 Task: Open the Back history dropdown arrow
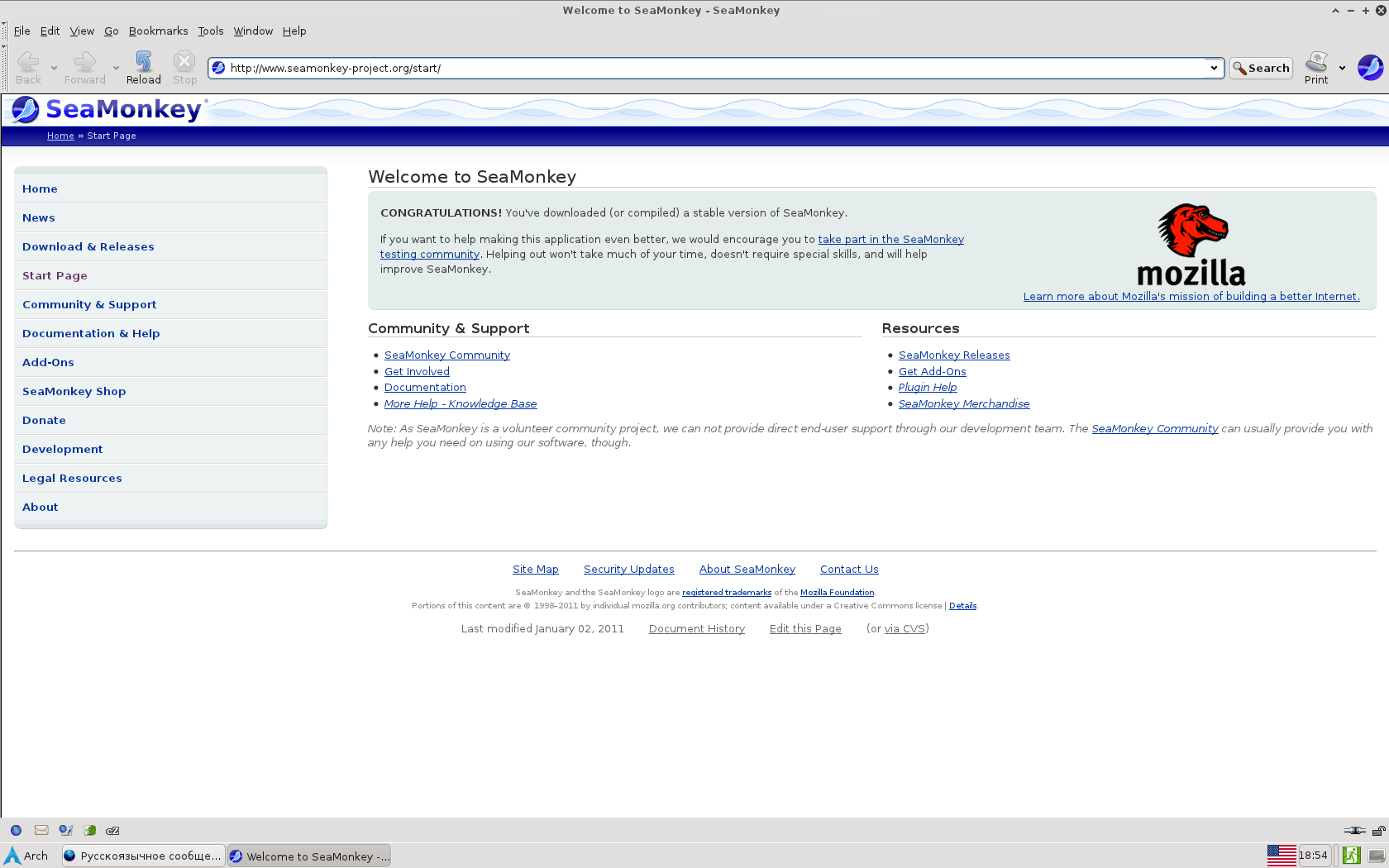pyautogui.click(x=54, y=68)
